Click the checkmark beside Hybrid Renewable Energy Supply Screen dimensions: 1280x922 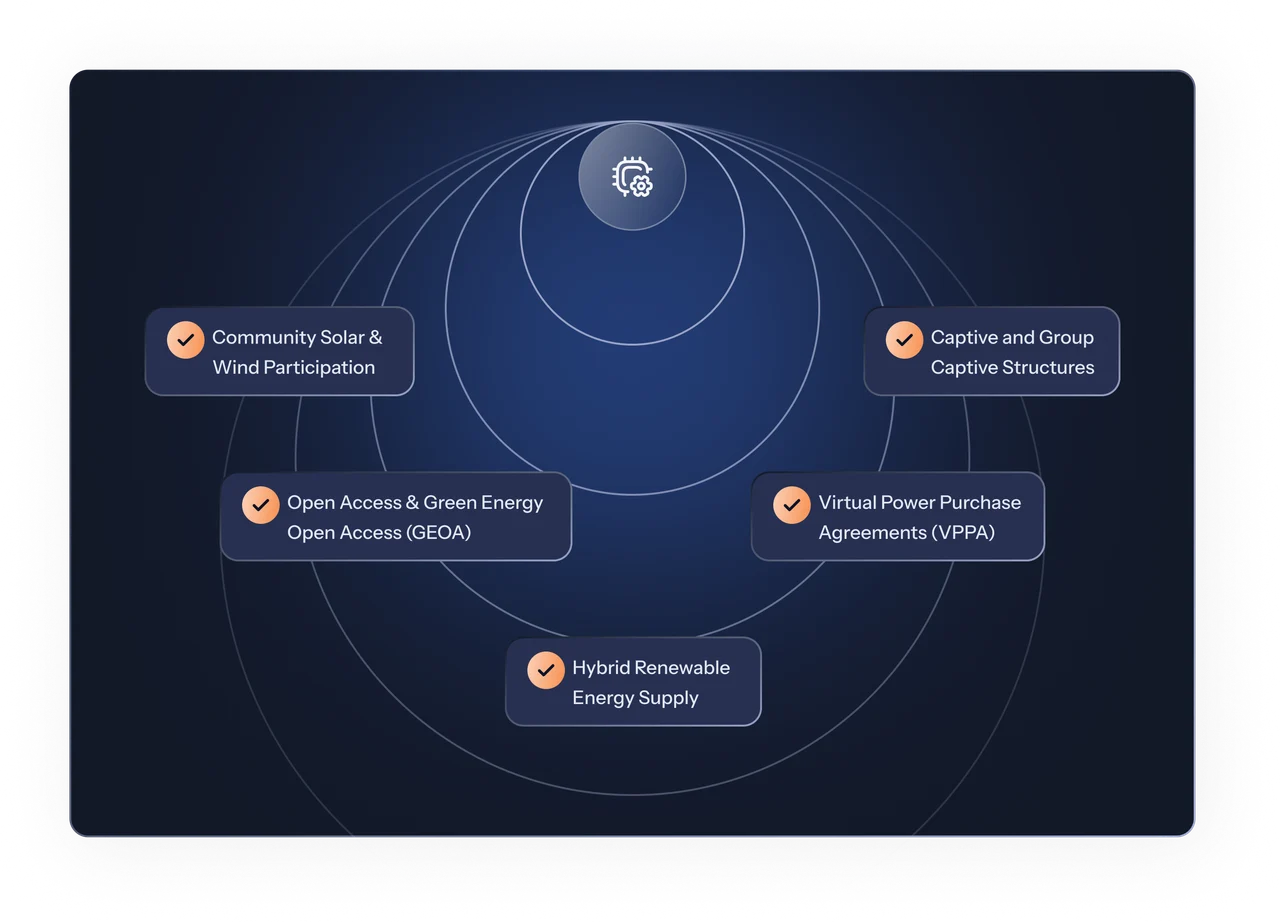[545, 670]
